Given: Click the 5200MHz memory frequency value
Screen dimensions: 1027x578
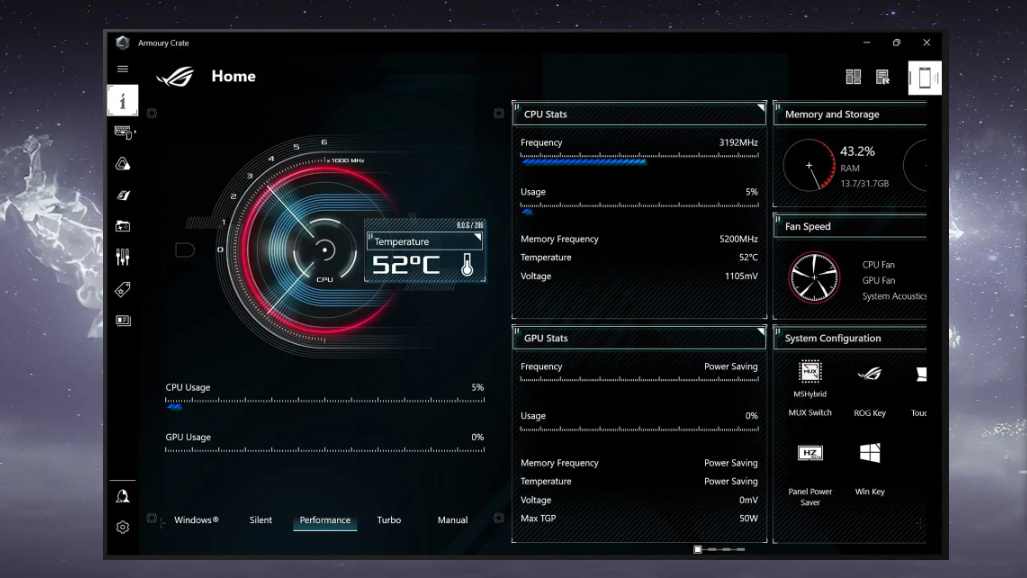Looking at the screenshot, I should coord(738,239).
